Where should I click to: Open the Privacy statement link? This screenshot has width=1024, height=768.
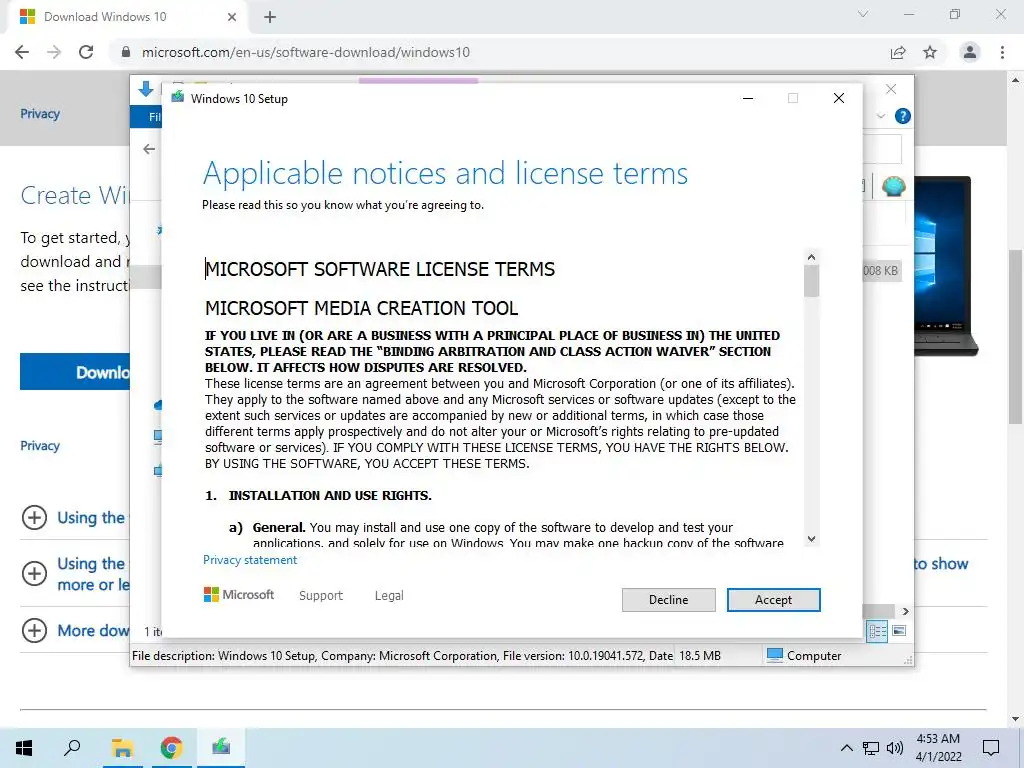point(249,560)
